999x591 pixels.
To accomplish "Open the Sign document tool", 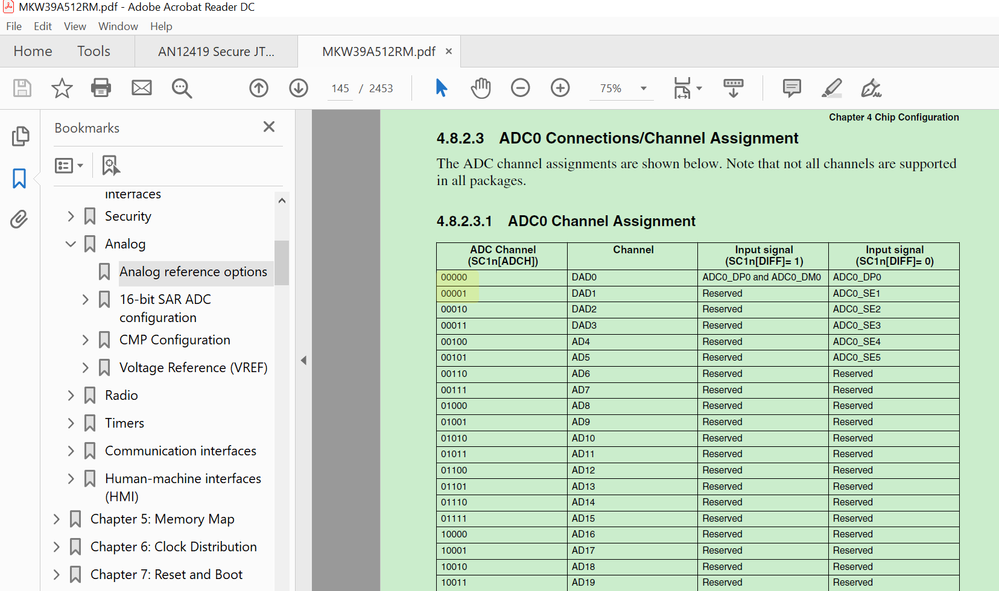I will (871, 88).
